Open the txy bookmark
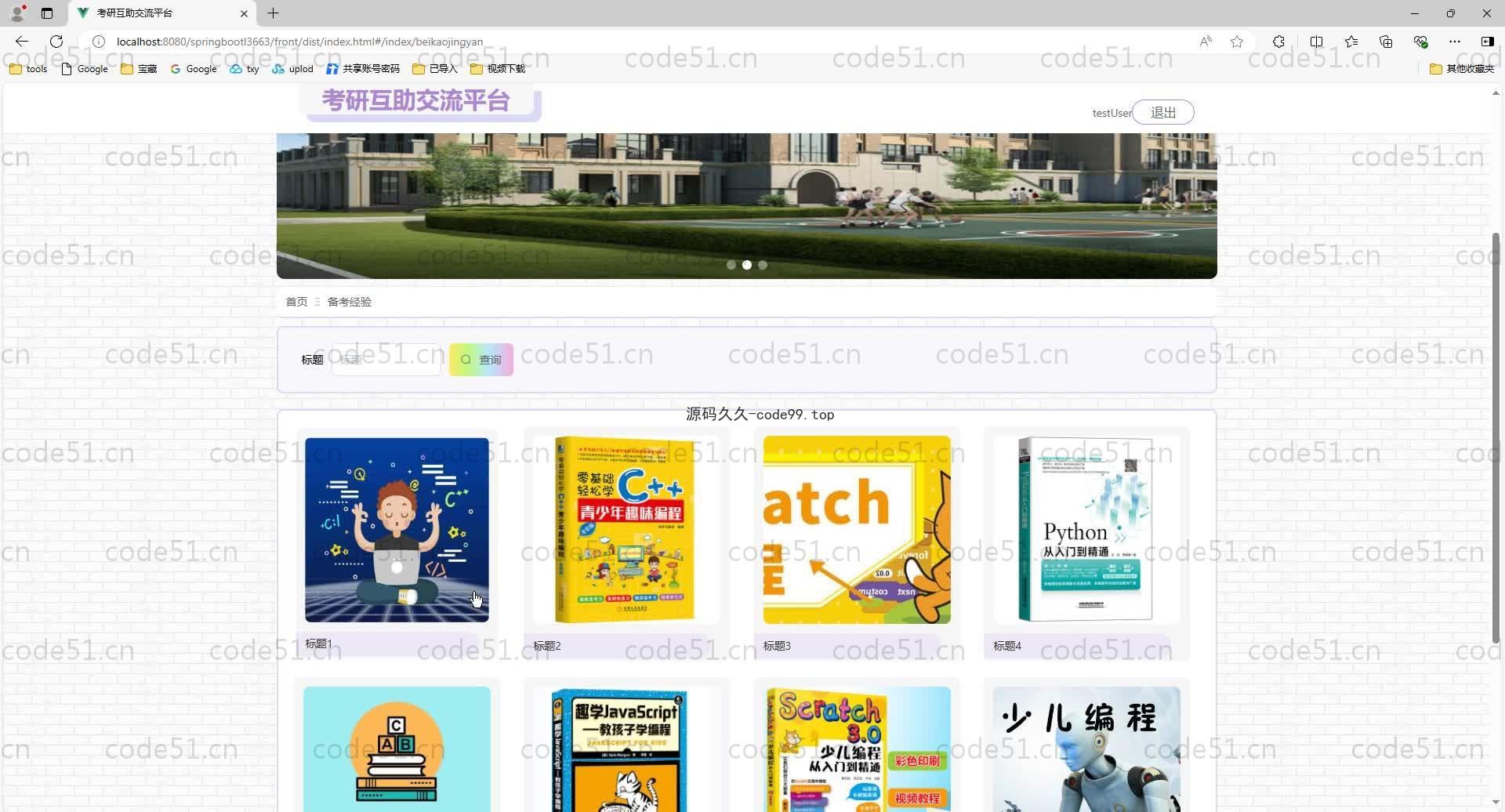This screenshot has height=812, width=1505. 245,69
